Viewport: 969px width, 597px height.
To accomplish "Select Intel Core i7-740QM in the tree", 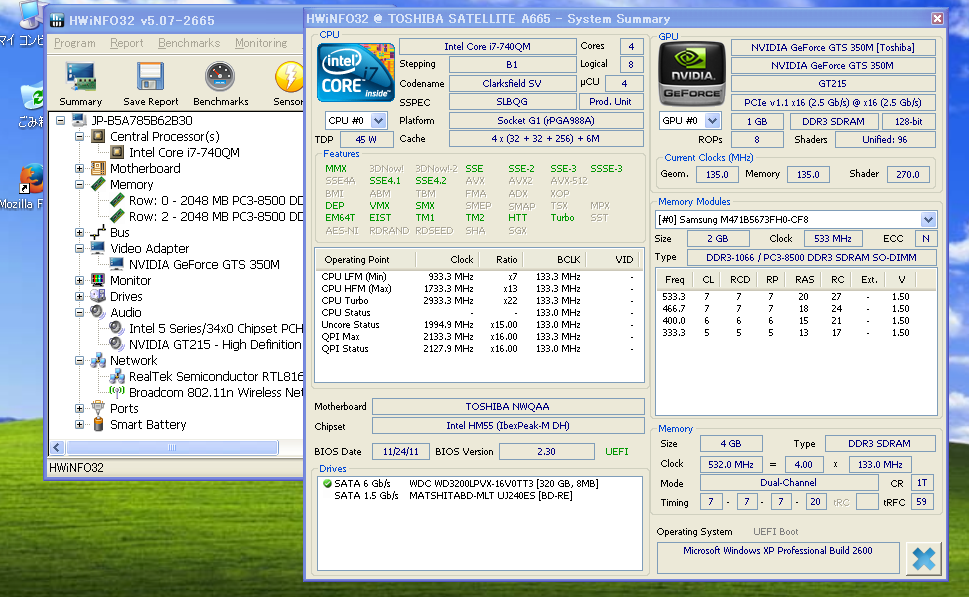I will 184,153.
